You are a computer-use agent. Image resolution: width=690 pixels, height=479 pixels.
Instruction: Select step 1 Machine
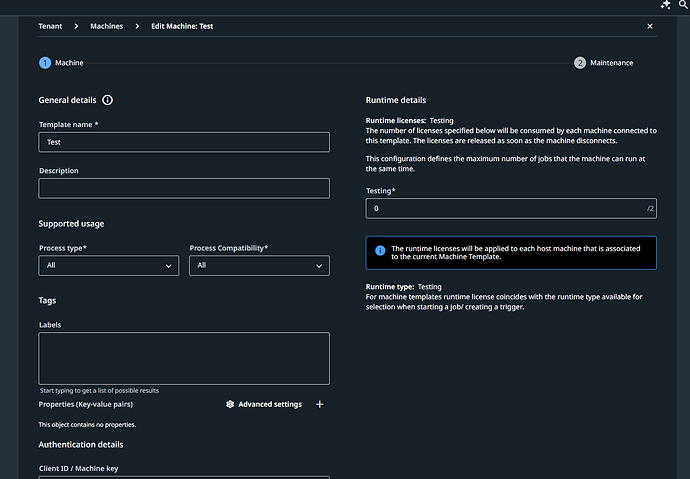[45, 62]
